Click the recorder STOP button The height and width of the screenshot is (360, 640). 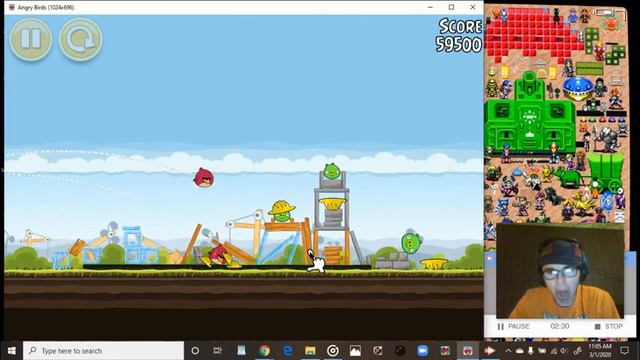pyautogui.click(x=609, y=327)
